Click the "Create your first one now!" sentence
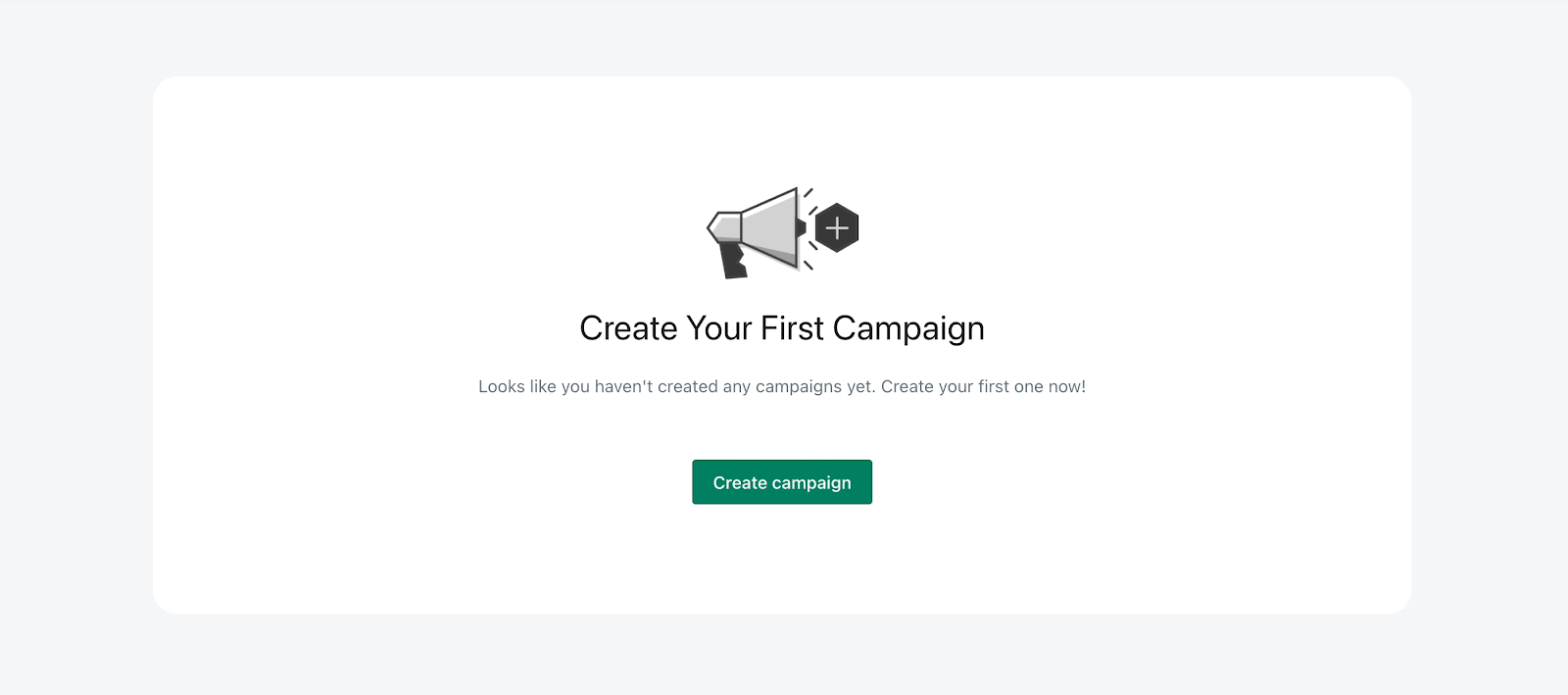This screenshot has width=1568, height=695. point(983,386)
